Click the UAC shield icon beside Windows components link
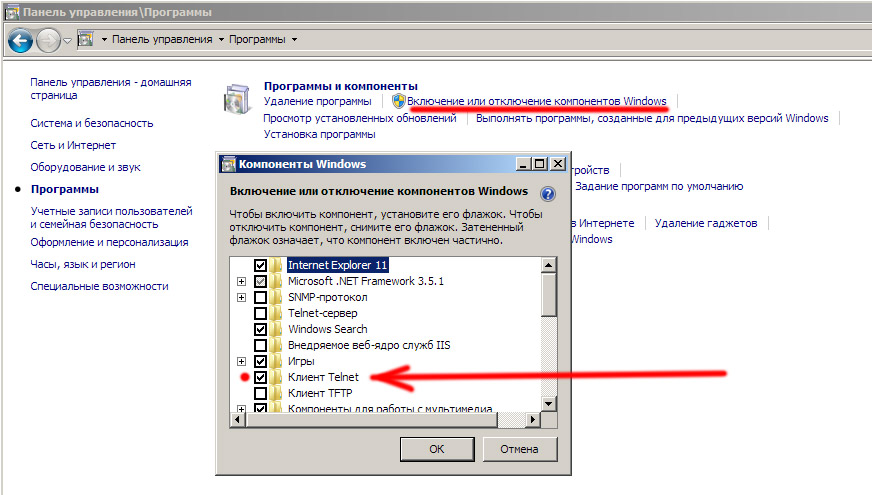872x495 pixels. point(397,102)
